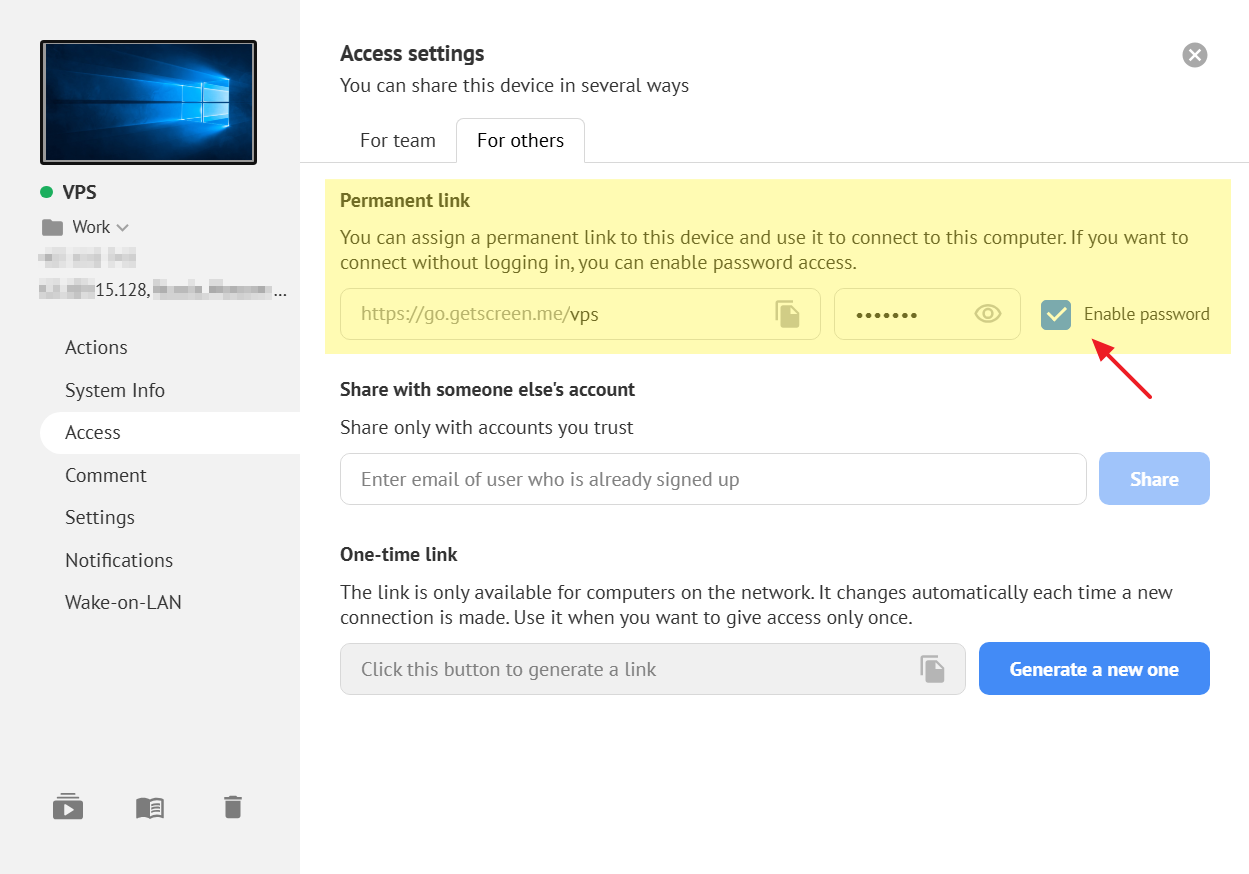Uncheck the Enable password checkbox
This screenshot has height=874, width=1249.
(1055, 315)
